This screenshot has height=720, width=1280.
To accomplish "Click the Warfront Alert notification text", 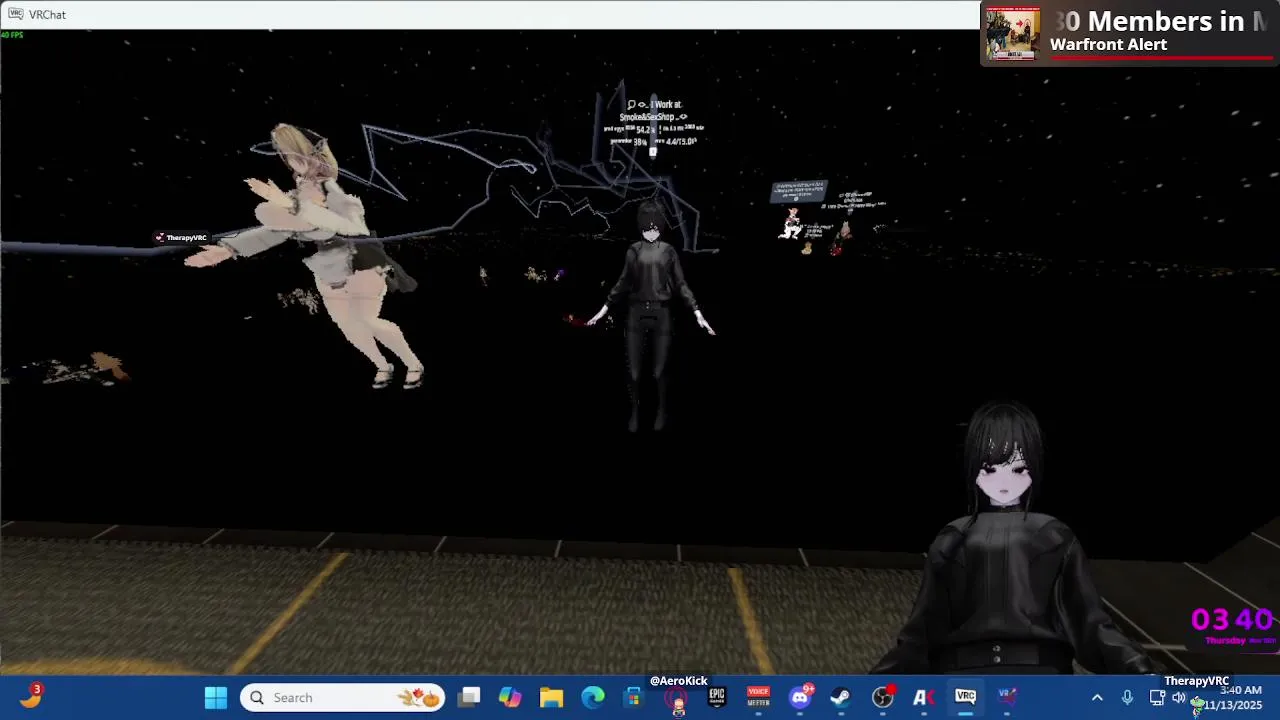I will point(1108,45).
